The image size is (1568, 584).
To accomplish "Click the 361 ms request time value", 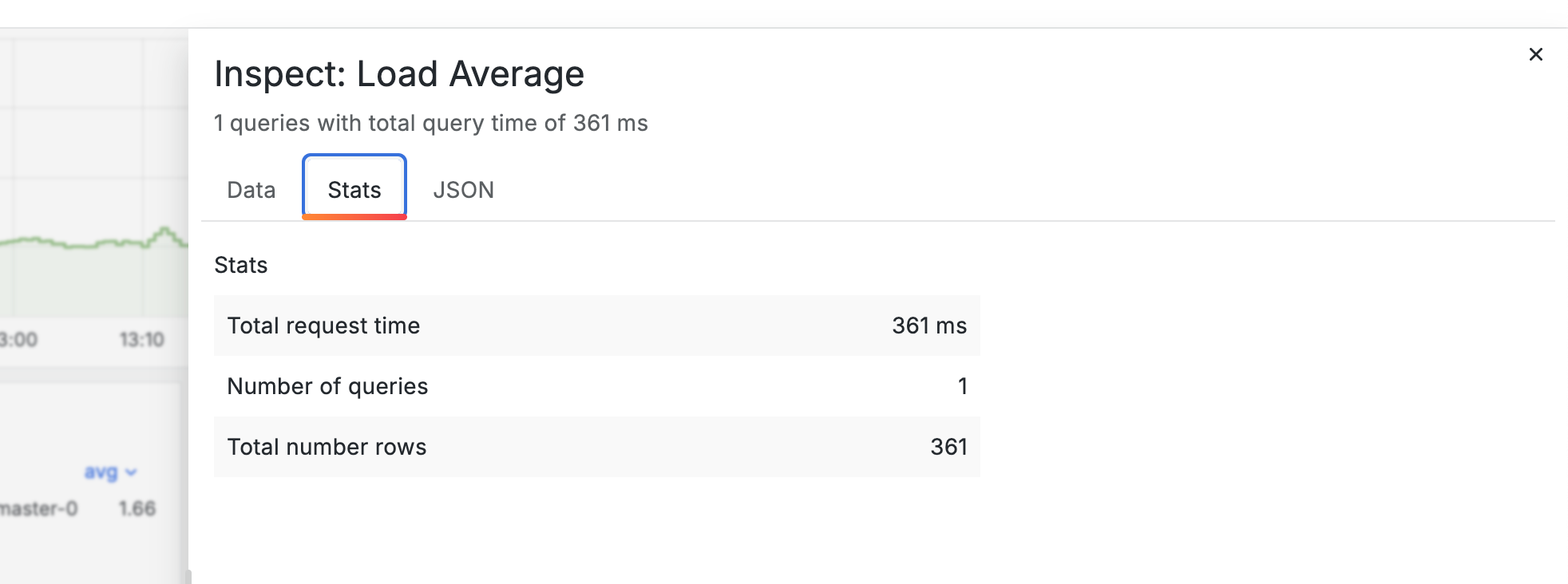I will click(x=929, y=326).
